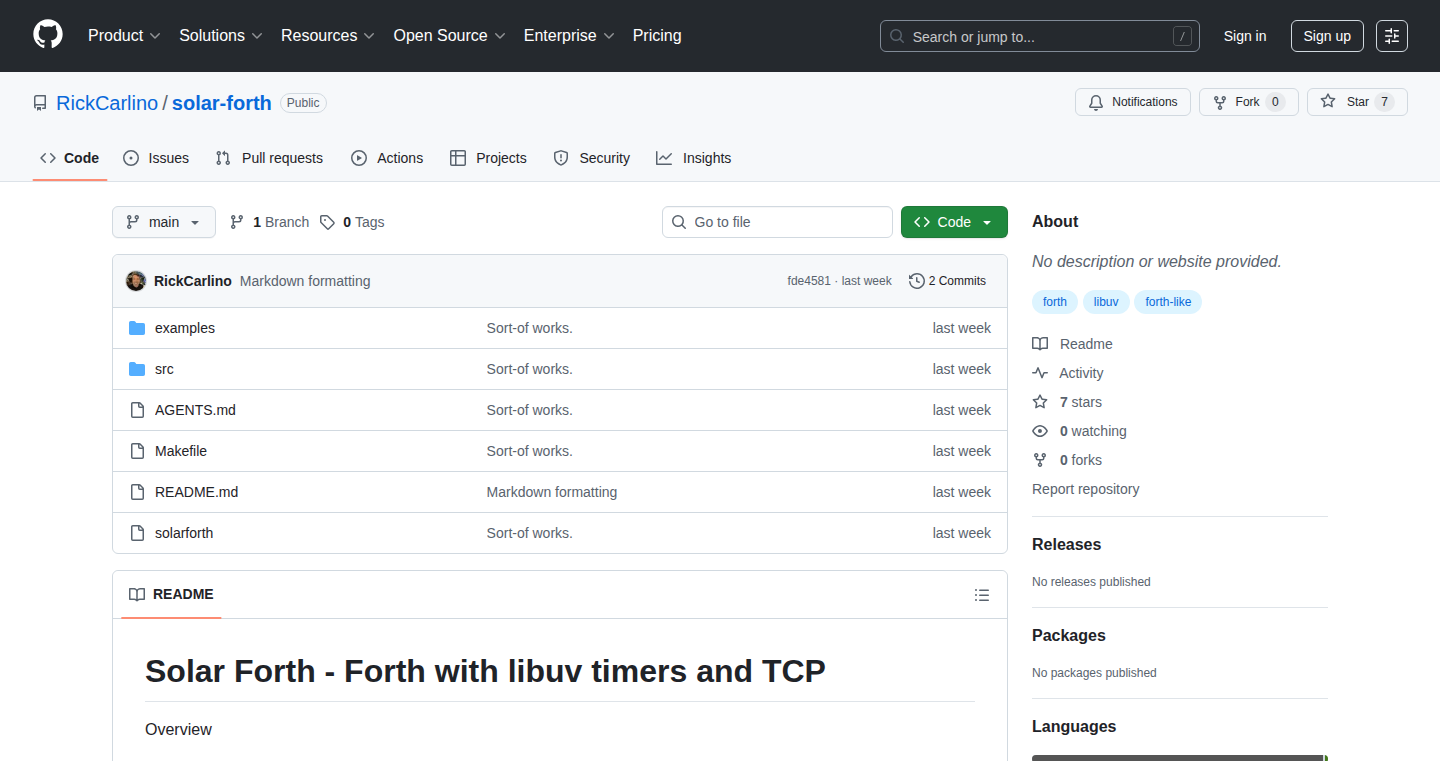Screen dimensions: 1440x761
Task: Open the Pricing page
Action: point(657,36)
